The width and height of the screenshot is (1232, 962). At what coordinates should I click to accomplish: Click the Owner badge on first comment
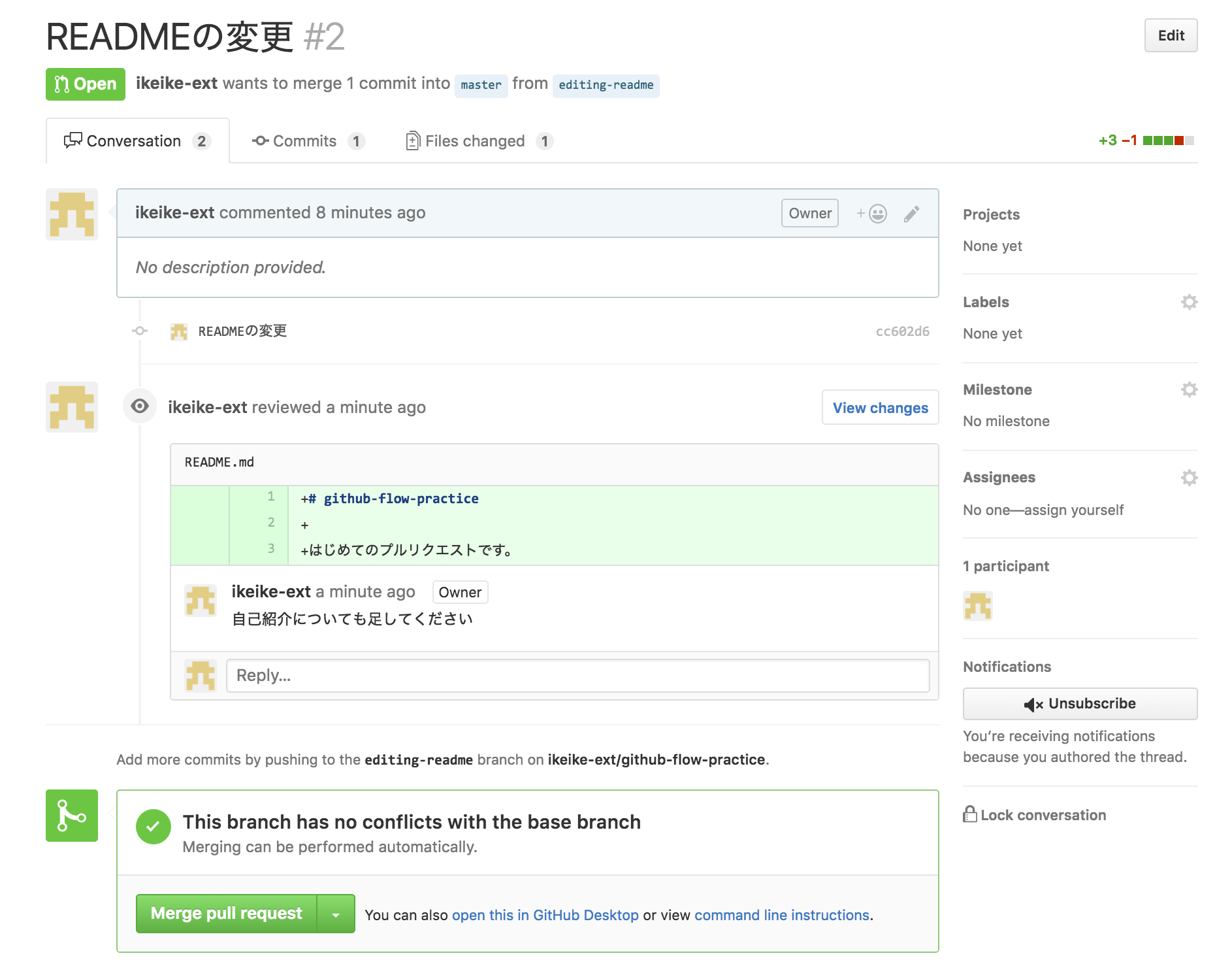click(810, 213)
